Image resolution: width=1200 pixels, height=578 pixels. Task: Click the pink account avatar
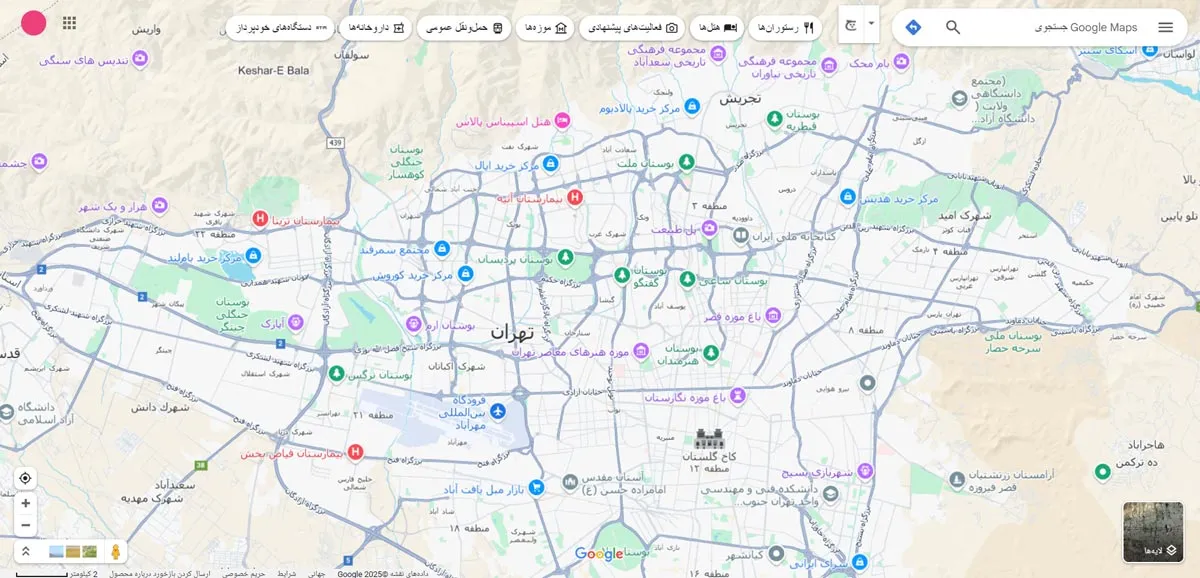pos(33,23)
